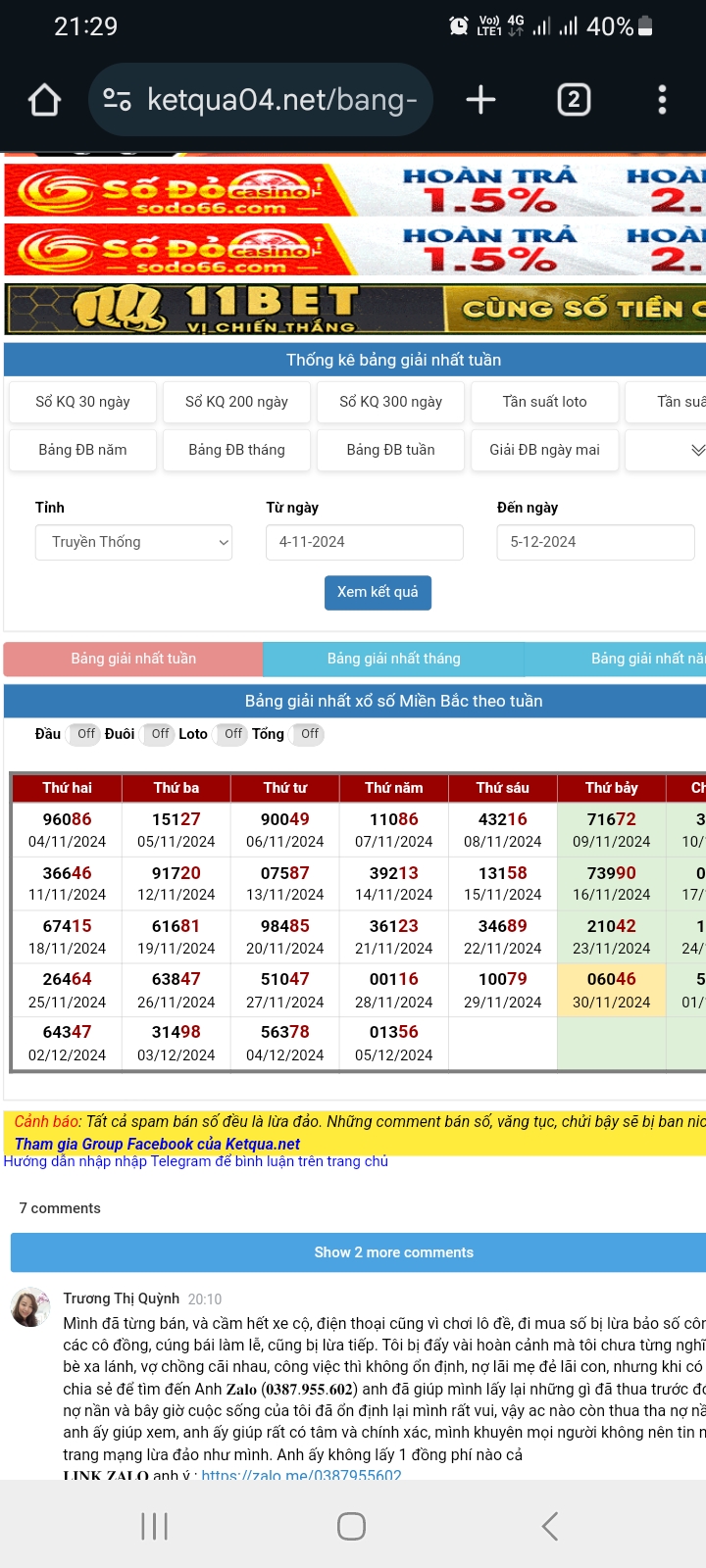Open the Ketqua.net Facebook Group link

pyautogui.click(x=157, y=1144)
